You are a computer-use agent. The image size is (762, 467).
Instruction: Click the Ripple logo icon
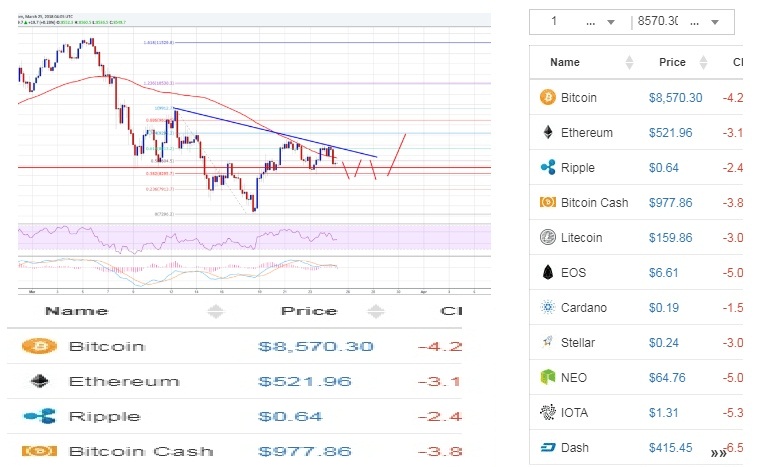click(x=547, y=168)
